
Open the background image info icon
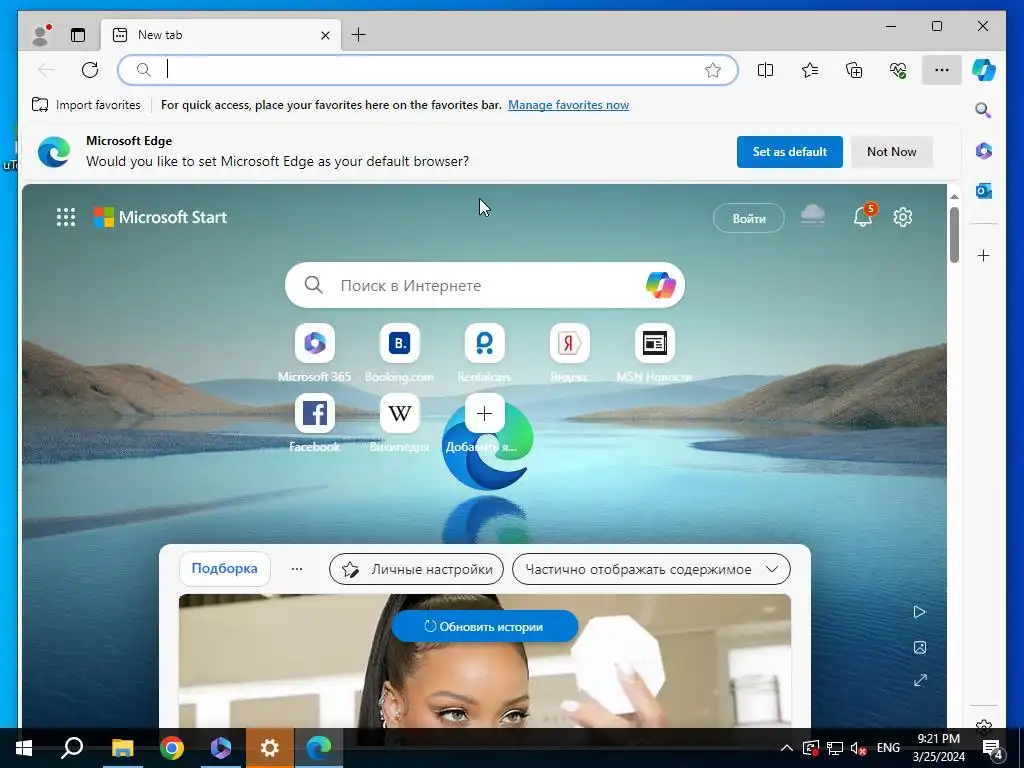coord(920,647)
